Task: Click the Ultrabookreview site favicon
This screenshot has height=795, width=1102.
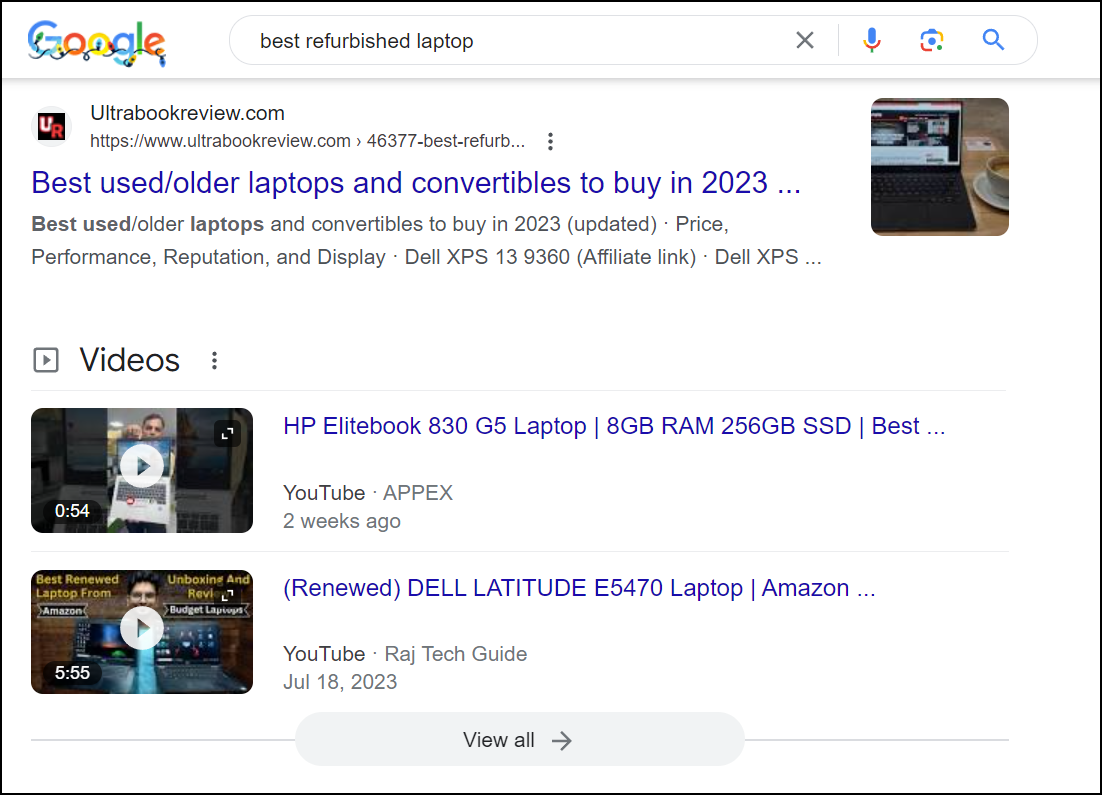Action: 51,127
